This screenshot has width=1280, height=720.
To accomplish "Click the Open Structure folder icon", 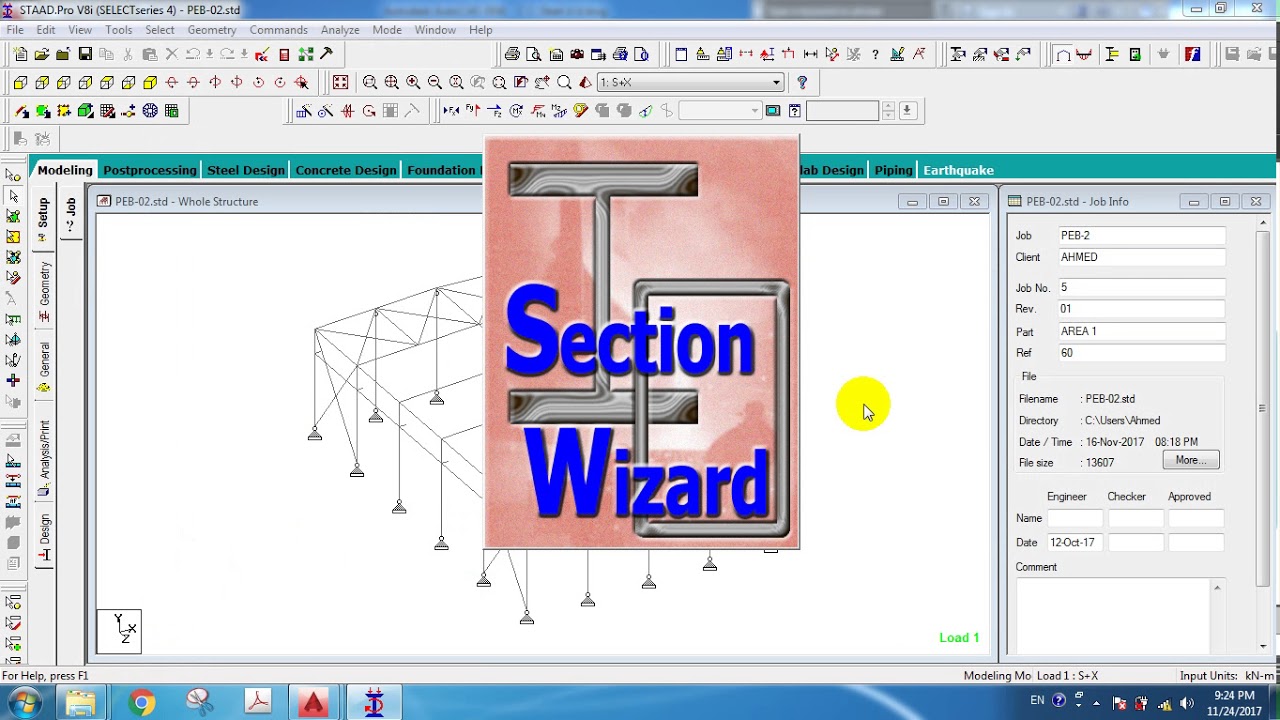I will pos(41,54).
